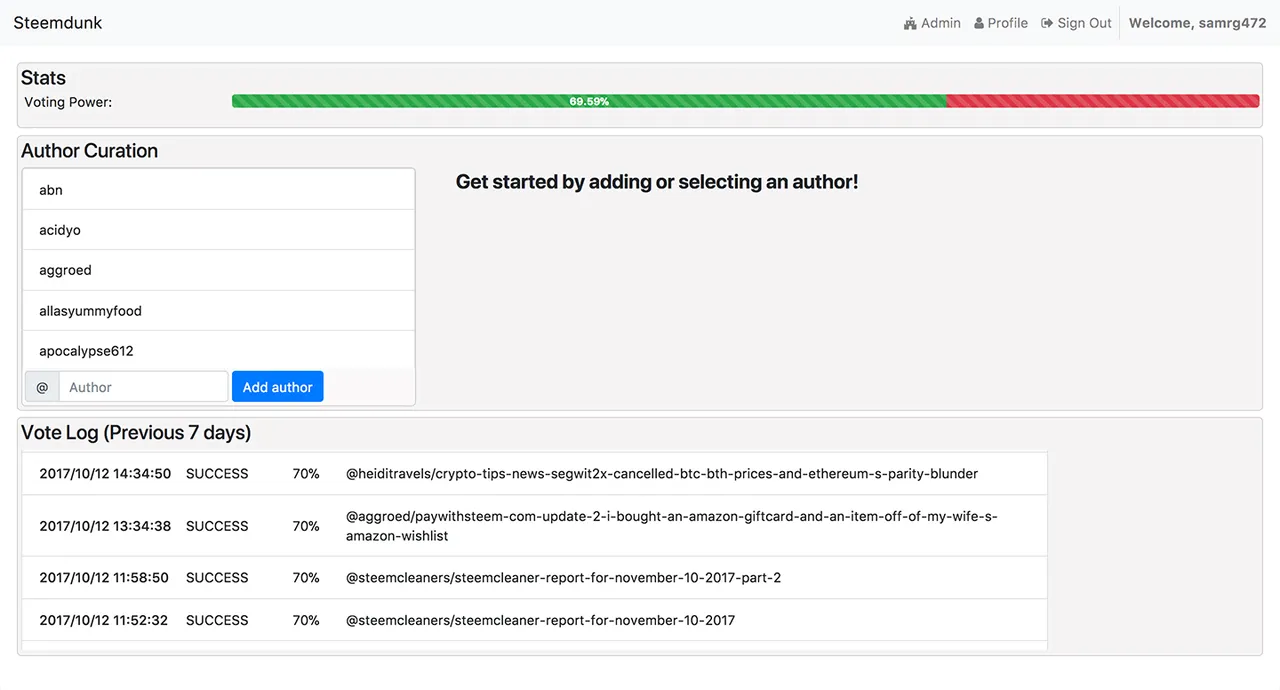Click red portion of Voting Power bar
The image size is (1280, 690).
click(x=1103, y=101)
